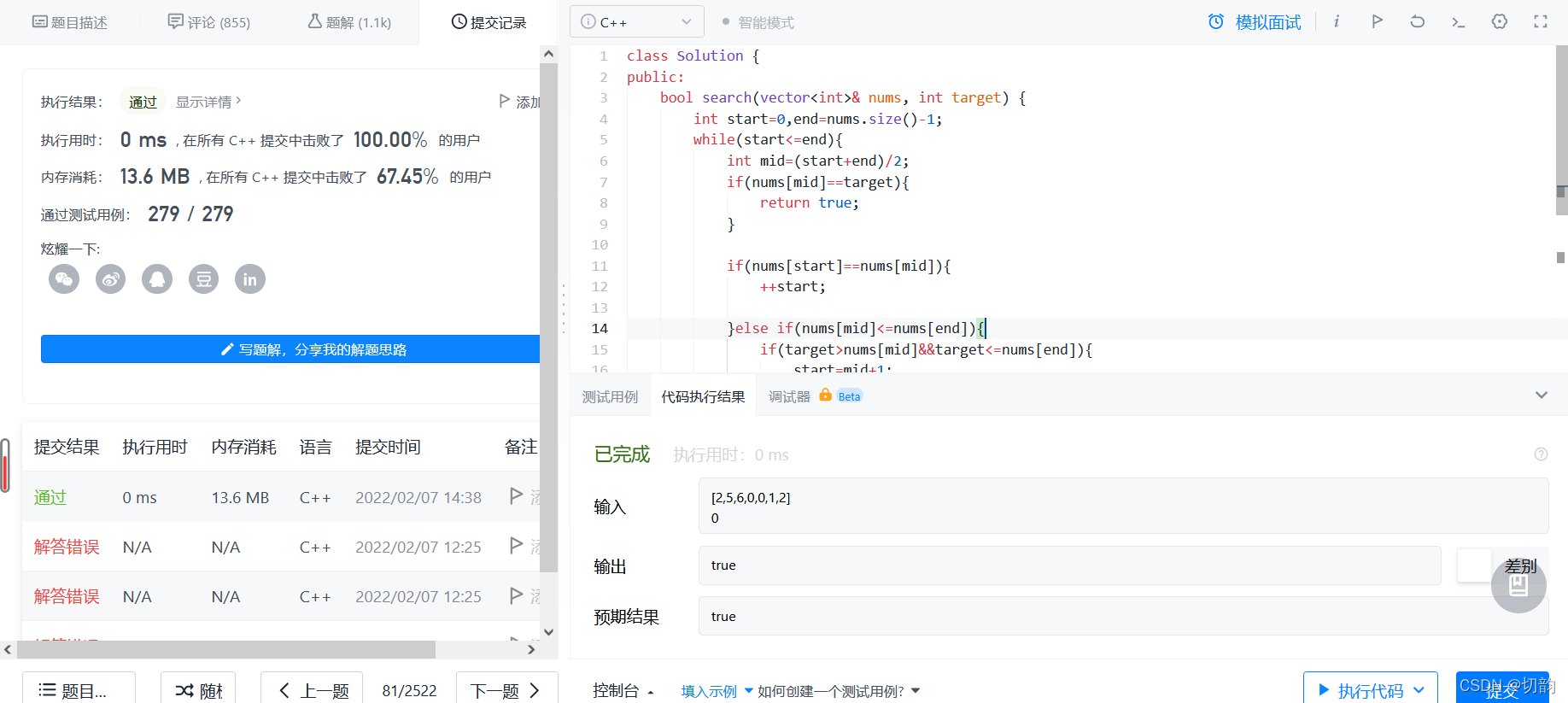
Task: Open first 解答错误 submission at 12:25
Action: 67,547
